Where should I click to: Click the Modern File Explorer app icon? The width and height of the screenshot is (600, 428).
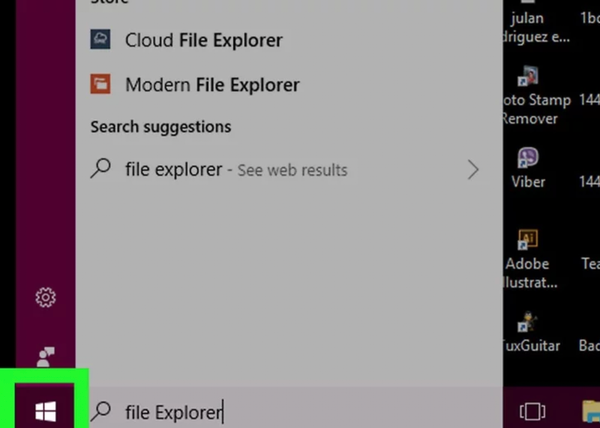101,84
